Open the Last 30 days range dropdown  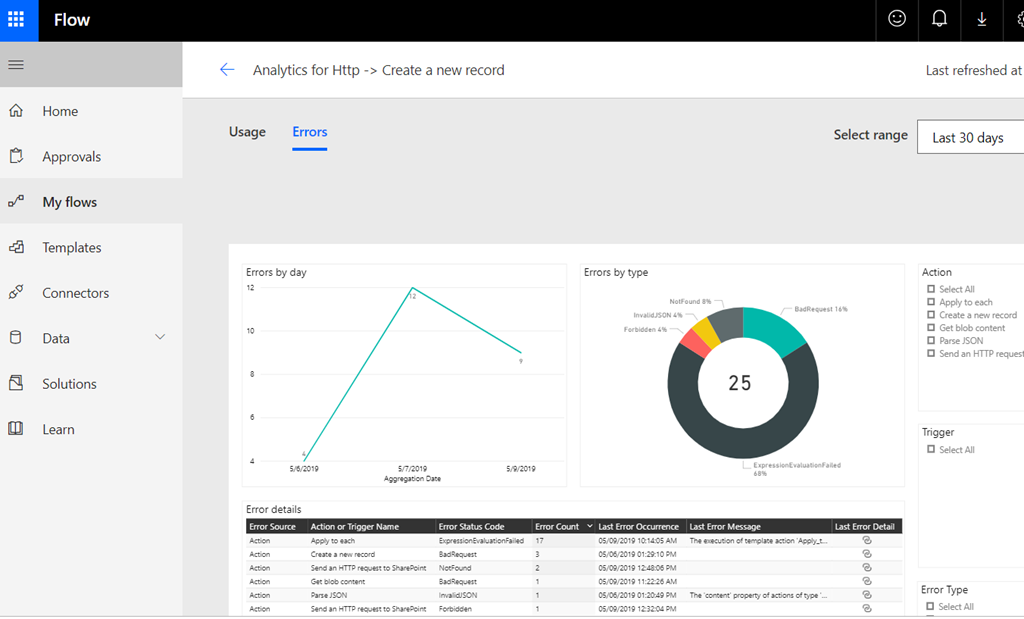[970, 137]
